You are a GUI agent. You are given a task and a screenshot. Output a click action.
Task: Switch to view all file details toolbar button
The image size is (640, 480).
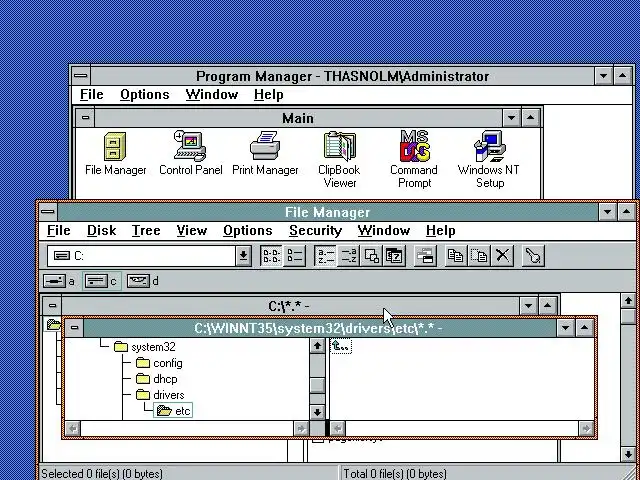pos(294,256)
